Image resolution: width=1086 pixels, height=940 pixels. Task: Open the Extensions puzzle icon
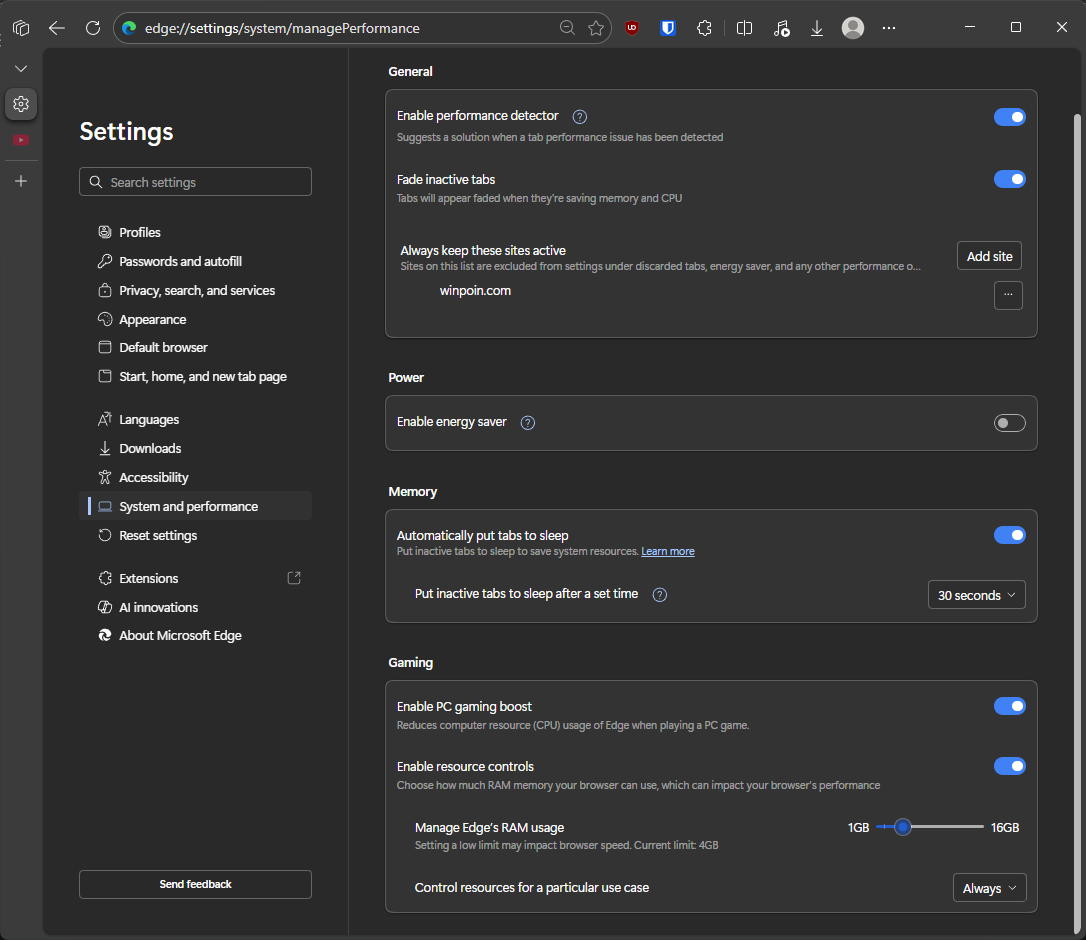click(x=704, y=28)
